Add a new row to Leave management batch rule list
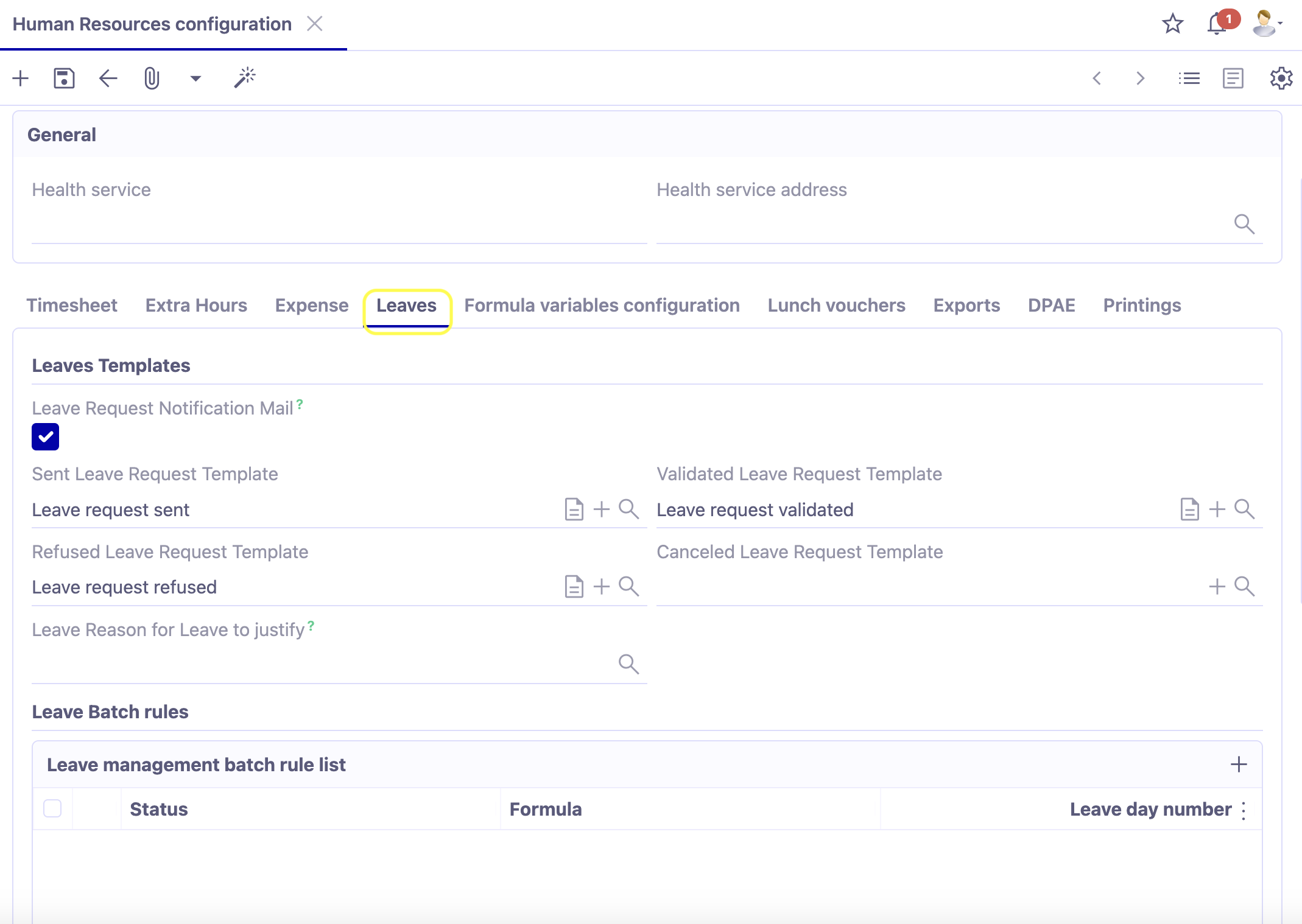The image size is (1302, 924). (x=1238, y=764)
